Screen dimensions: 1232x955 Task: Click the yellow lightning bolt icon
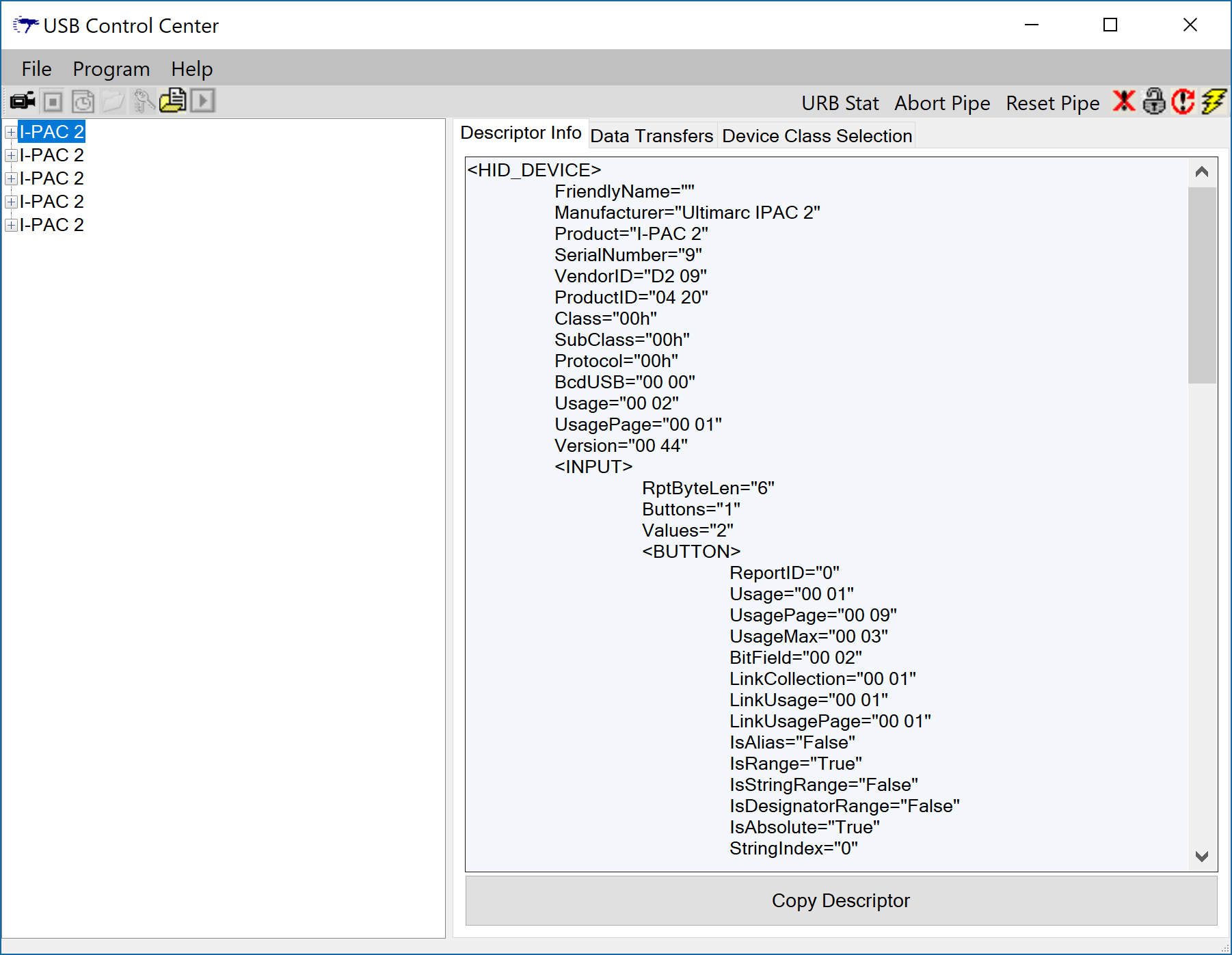(x=1214, y=101)
